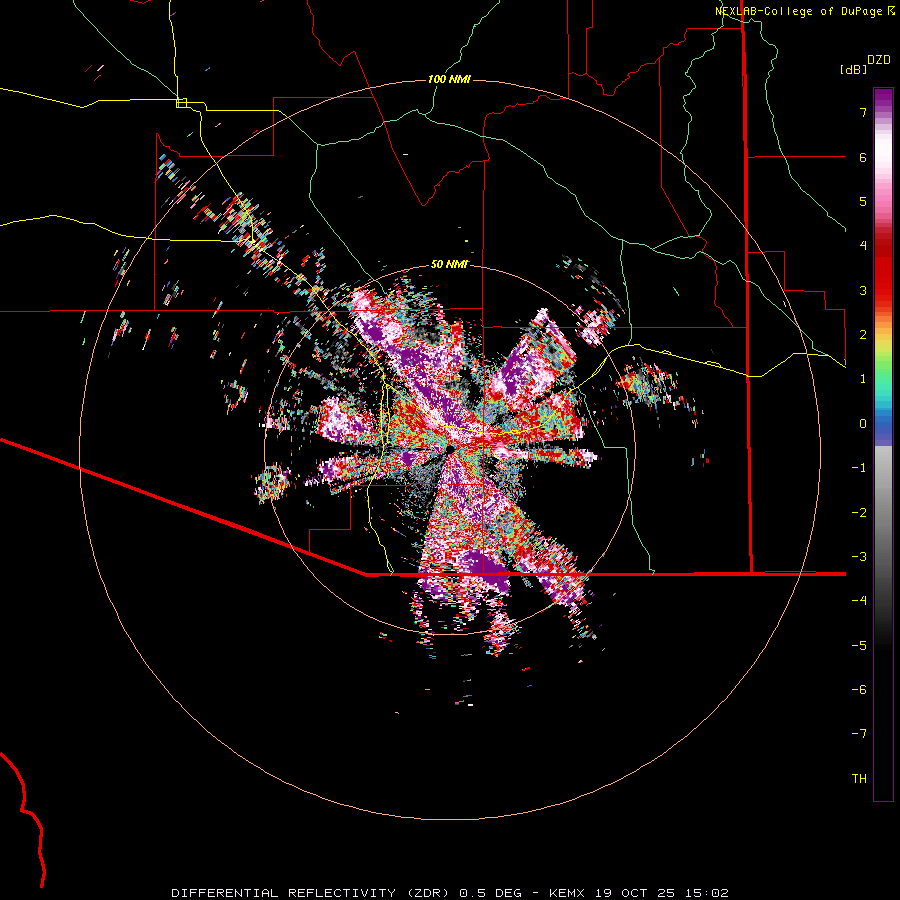This screenshot has height=900, width=900.
Task: Click the color scale value -1
Action: pos(859,468)
